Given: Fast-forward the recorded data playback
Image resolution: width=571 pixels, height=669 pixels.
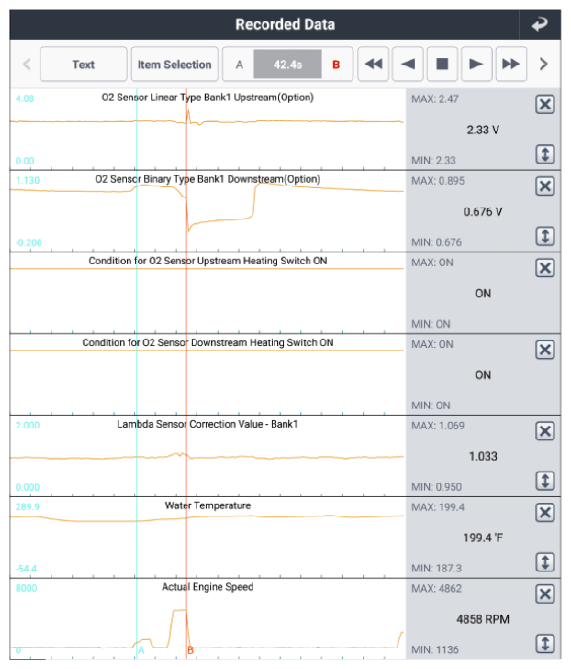Looking at the screenshot, I should pos(511,64).
